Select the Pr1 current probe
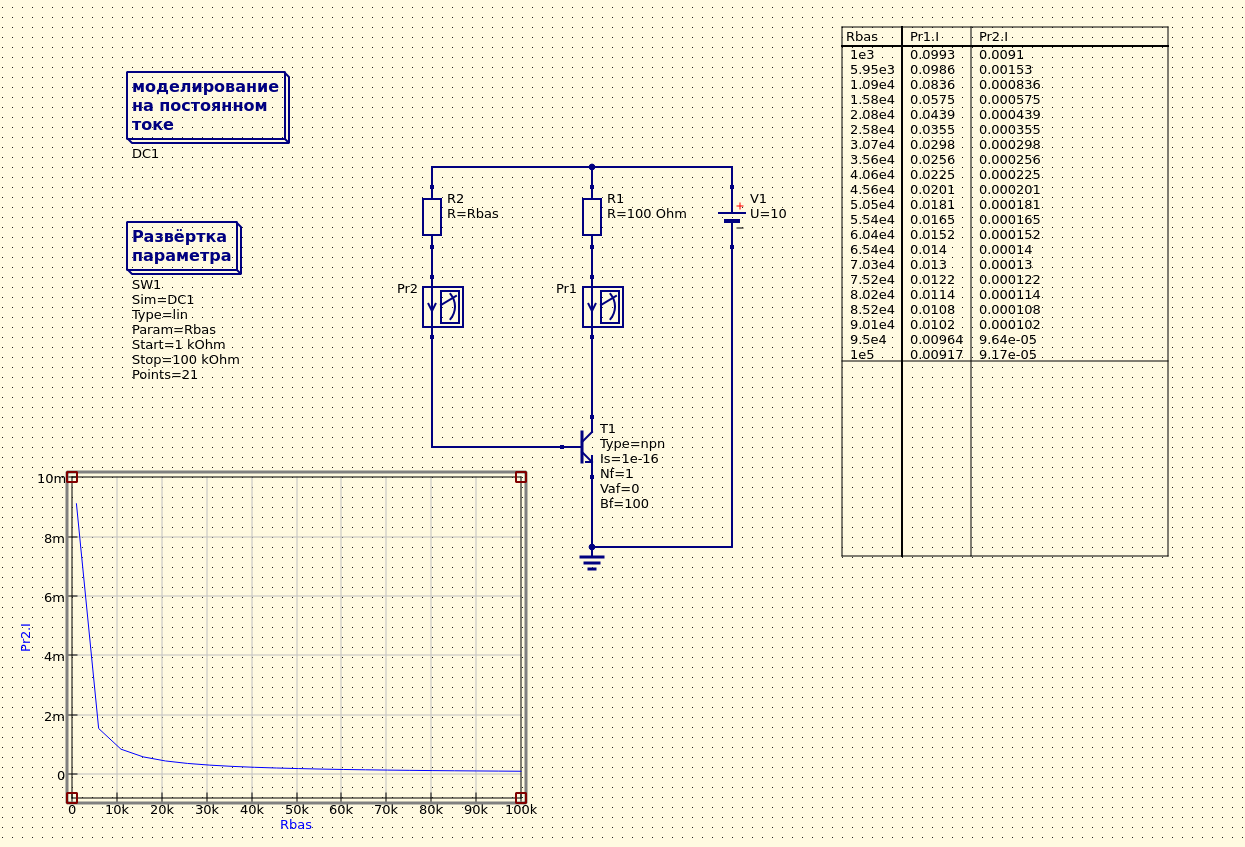 point(602,307)
